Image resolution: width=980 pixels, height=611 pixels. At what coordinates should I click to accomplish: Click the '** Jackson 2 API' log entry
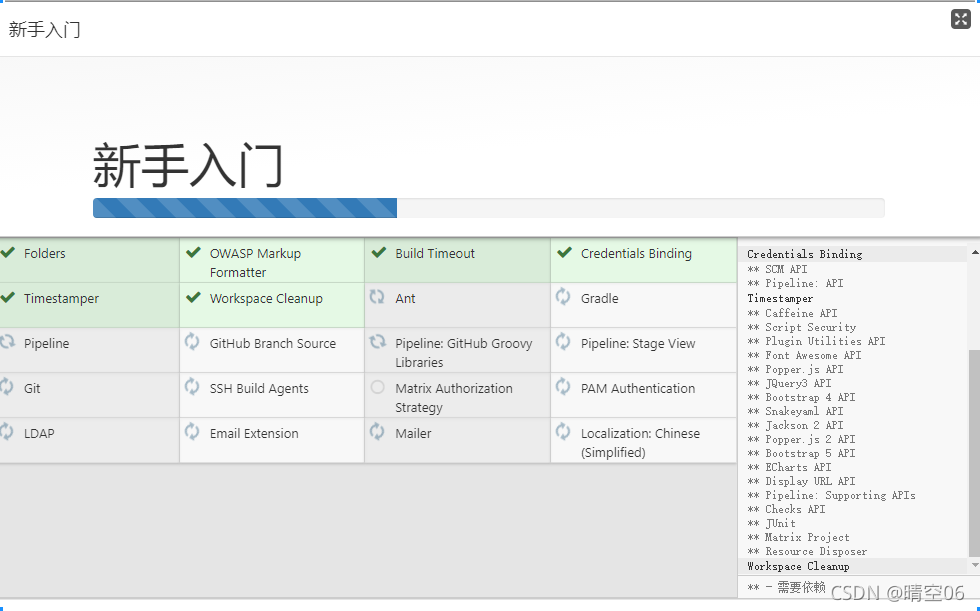[796, 425]
